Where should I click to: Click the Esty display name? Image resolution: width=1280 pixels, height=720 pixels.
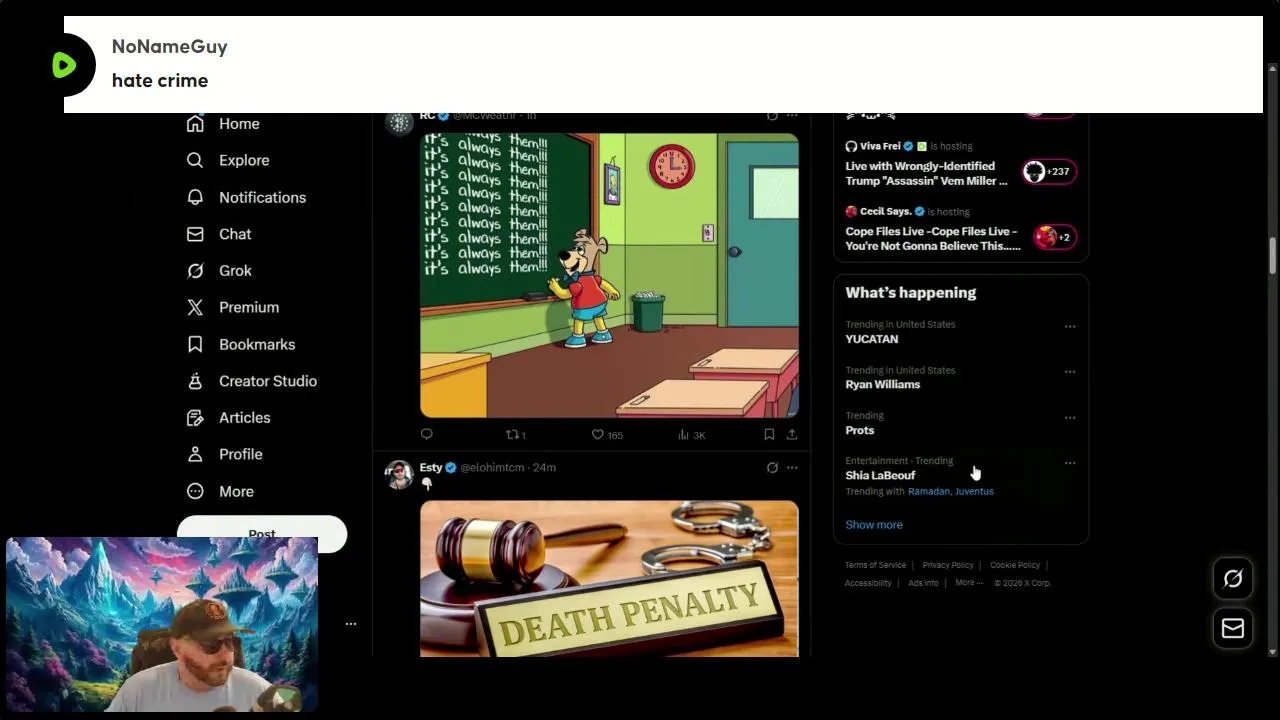431,467
